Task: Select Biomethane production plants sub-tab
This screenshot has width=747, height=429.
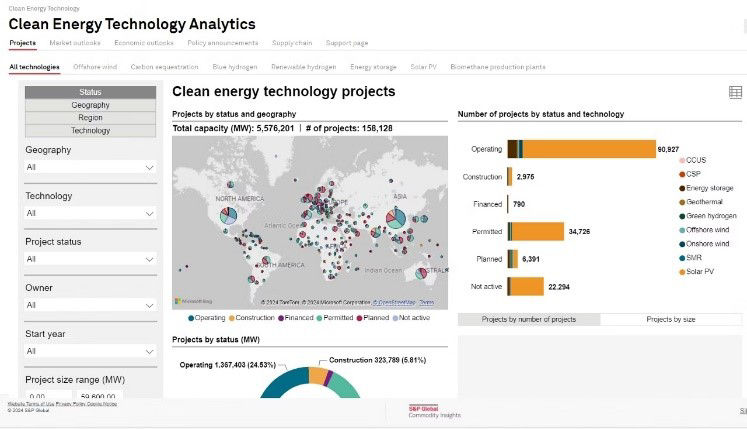Action: click(x=498, y=67)
